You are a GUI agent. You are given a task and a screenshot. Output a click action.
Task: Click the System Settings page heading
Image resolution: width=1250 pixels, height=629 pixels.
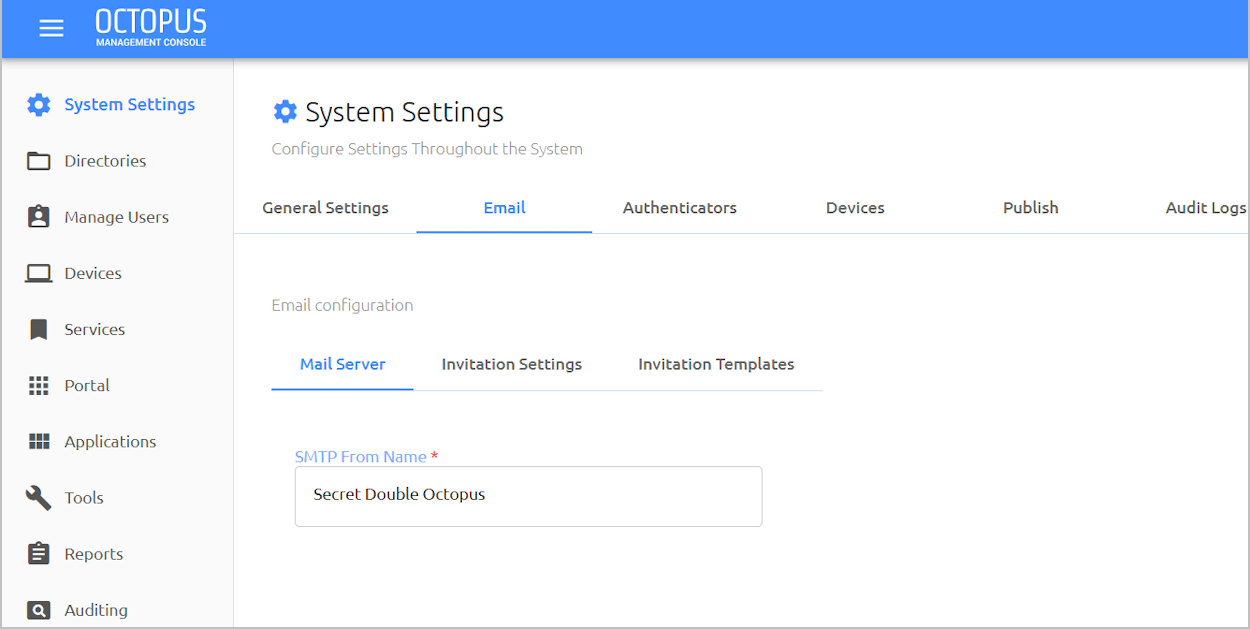click(x=404, y=112)
